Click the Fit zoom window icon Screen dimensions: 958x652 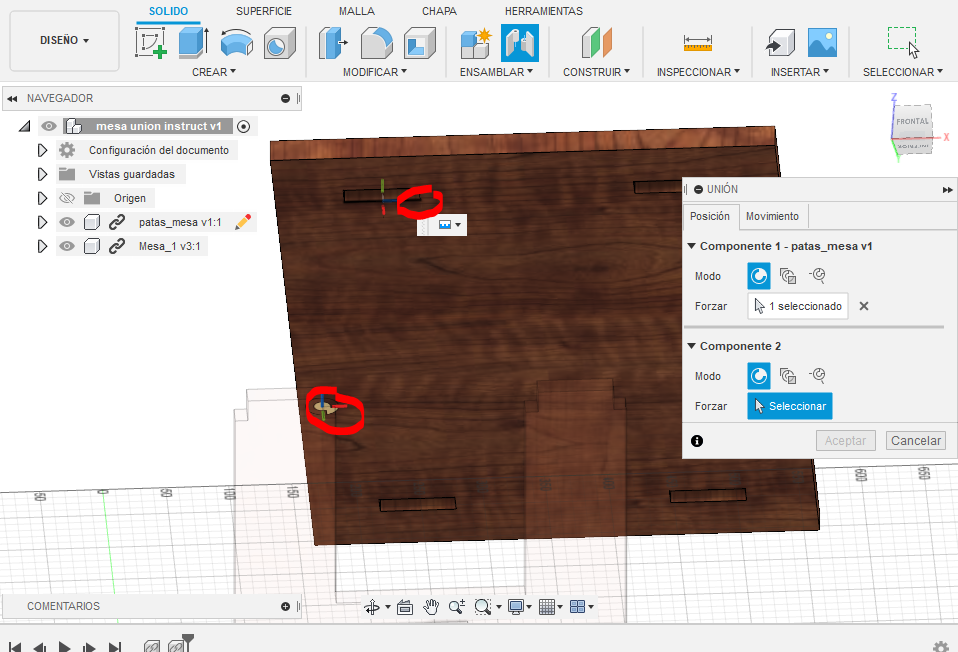click(x=483, y=607)
